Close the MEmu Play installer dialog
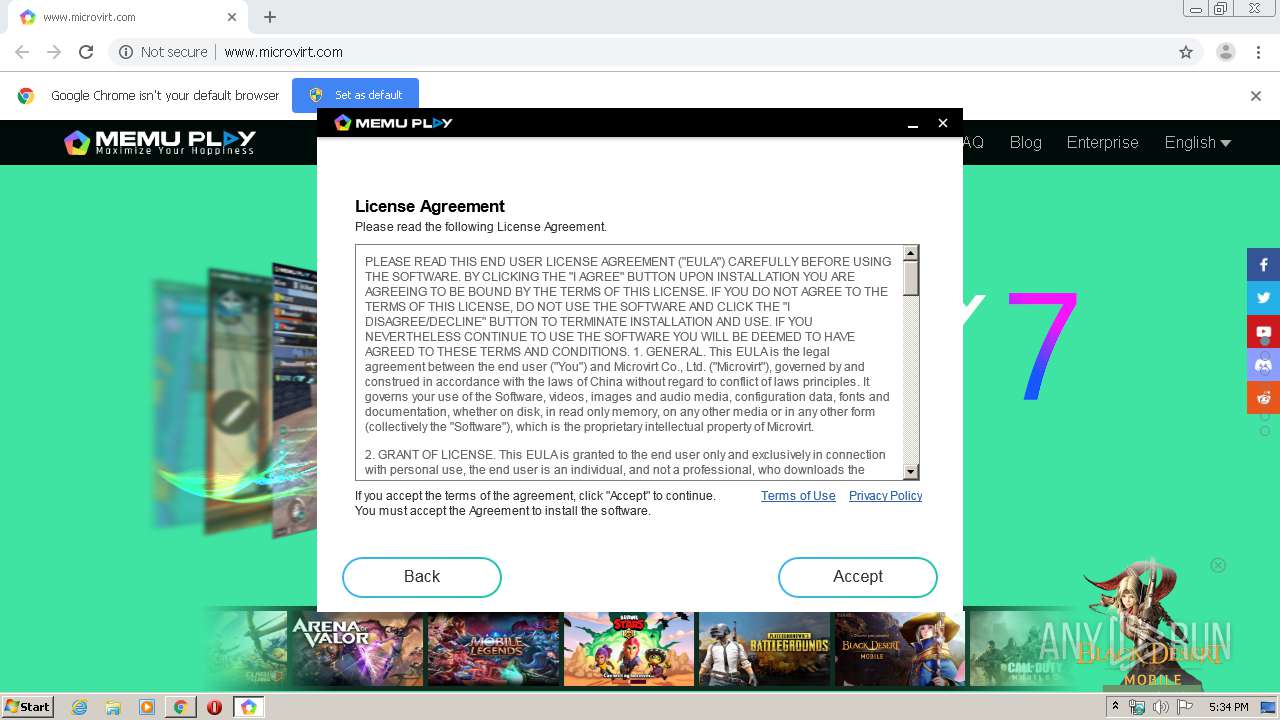This screenshot has height=720, width=1280. click(942, 123)
